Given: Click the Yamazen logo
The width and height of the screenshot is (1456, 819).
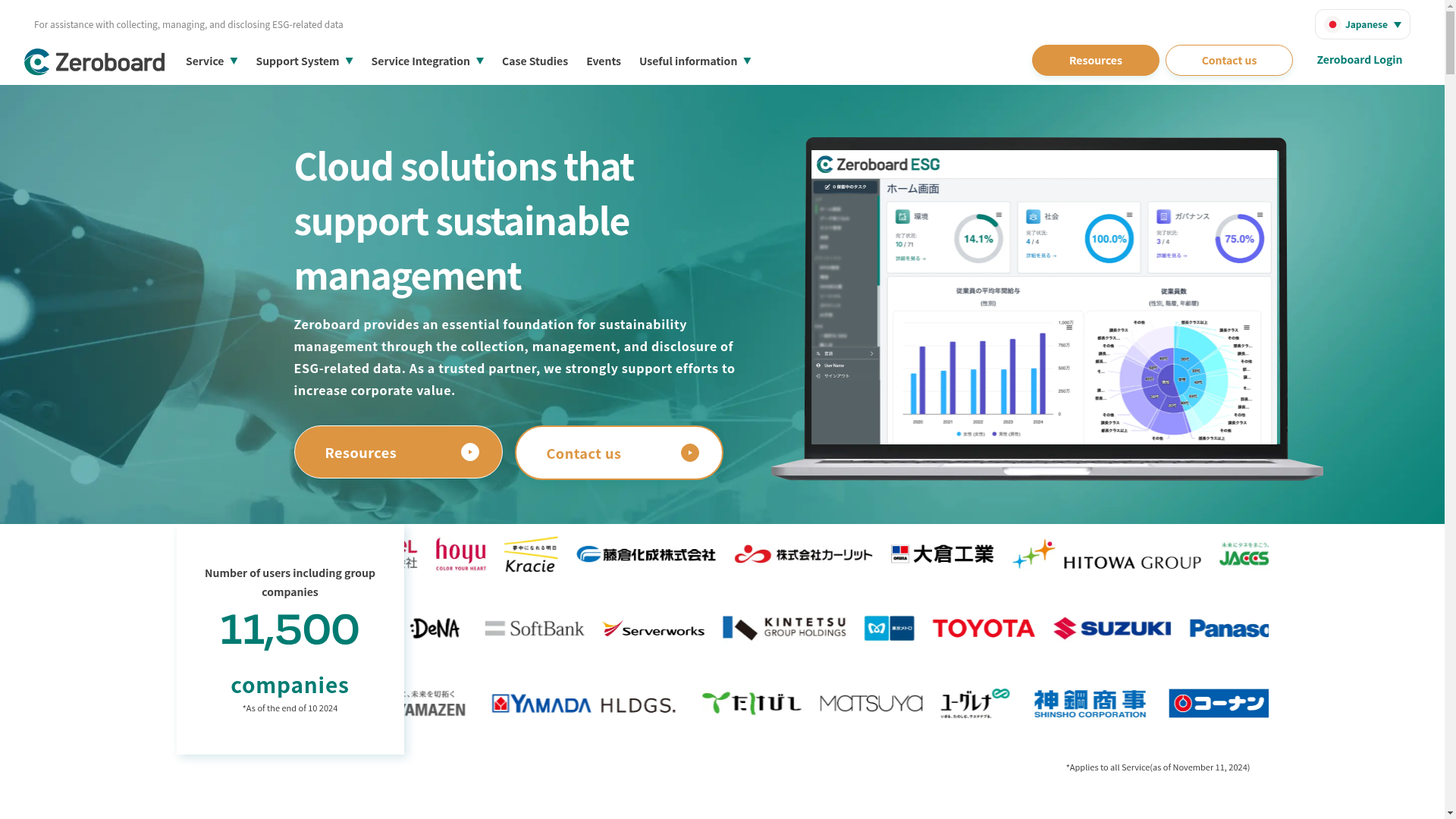Looking at the screenshot, I should coord(435,704).
